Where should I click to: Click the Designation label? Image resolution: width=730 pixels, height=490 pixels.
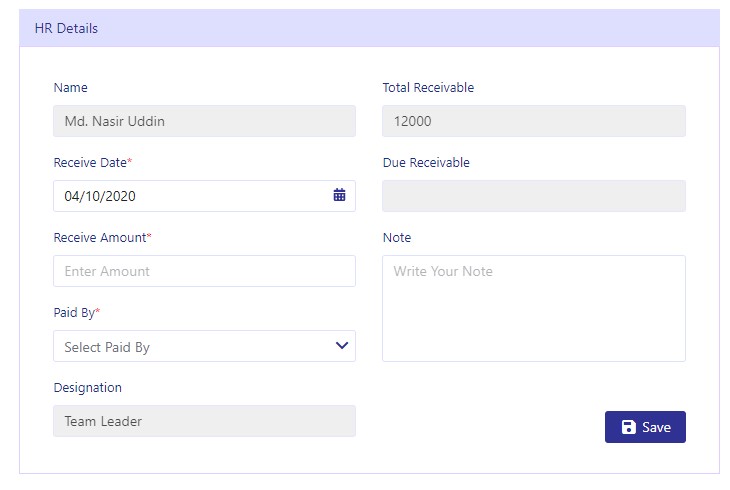tap(88, 388)
